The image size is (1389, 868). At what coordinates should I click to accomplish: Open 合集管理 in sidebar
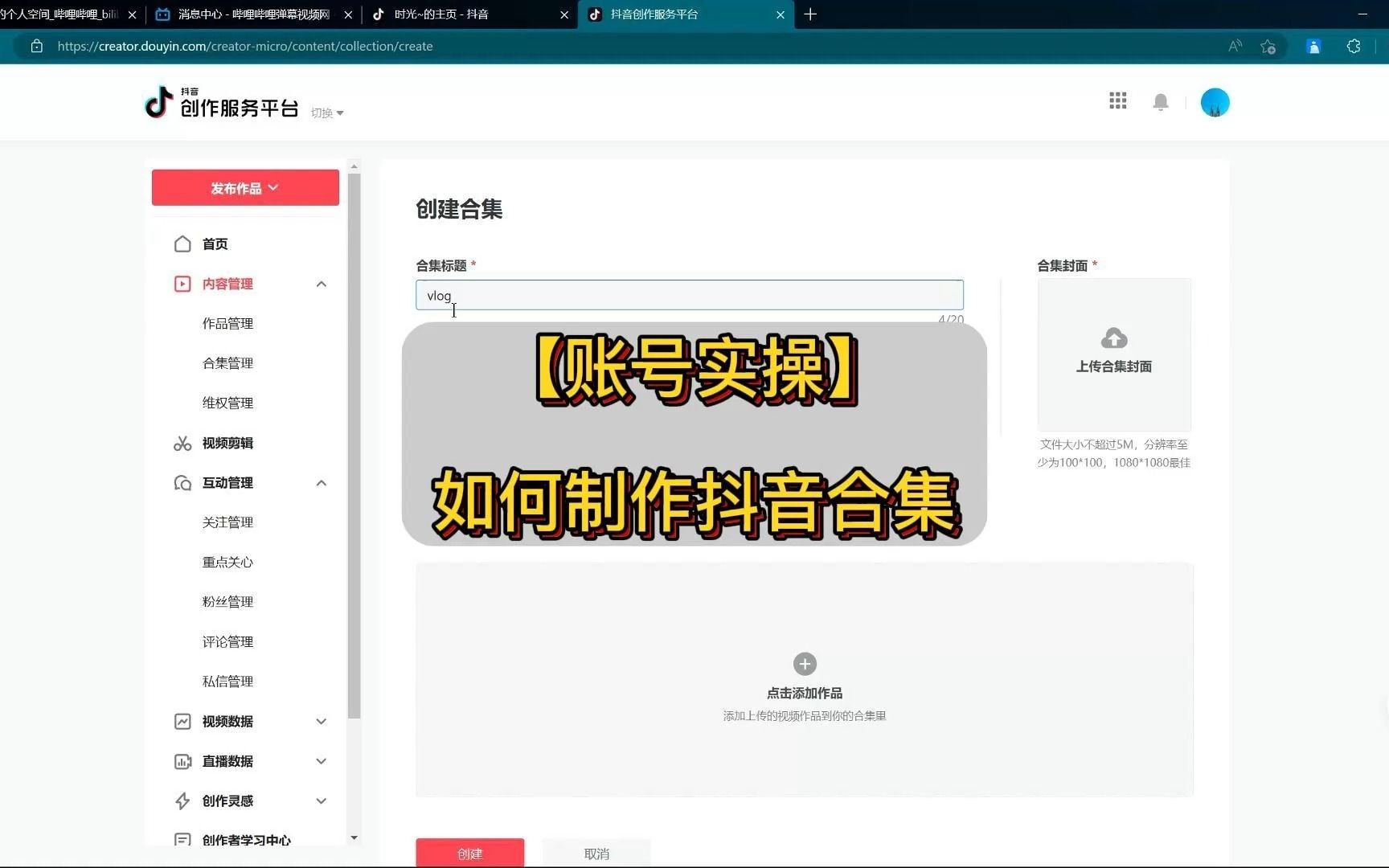(x=227, y=363)
